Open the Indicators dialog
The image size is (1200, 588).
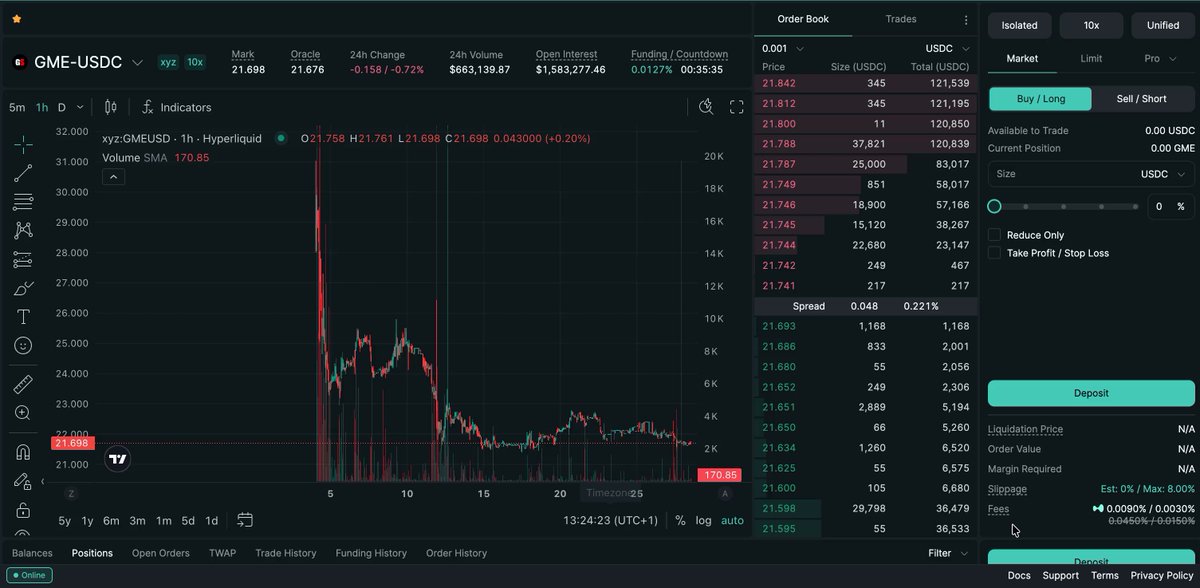click(176, 107)
